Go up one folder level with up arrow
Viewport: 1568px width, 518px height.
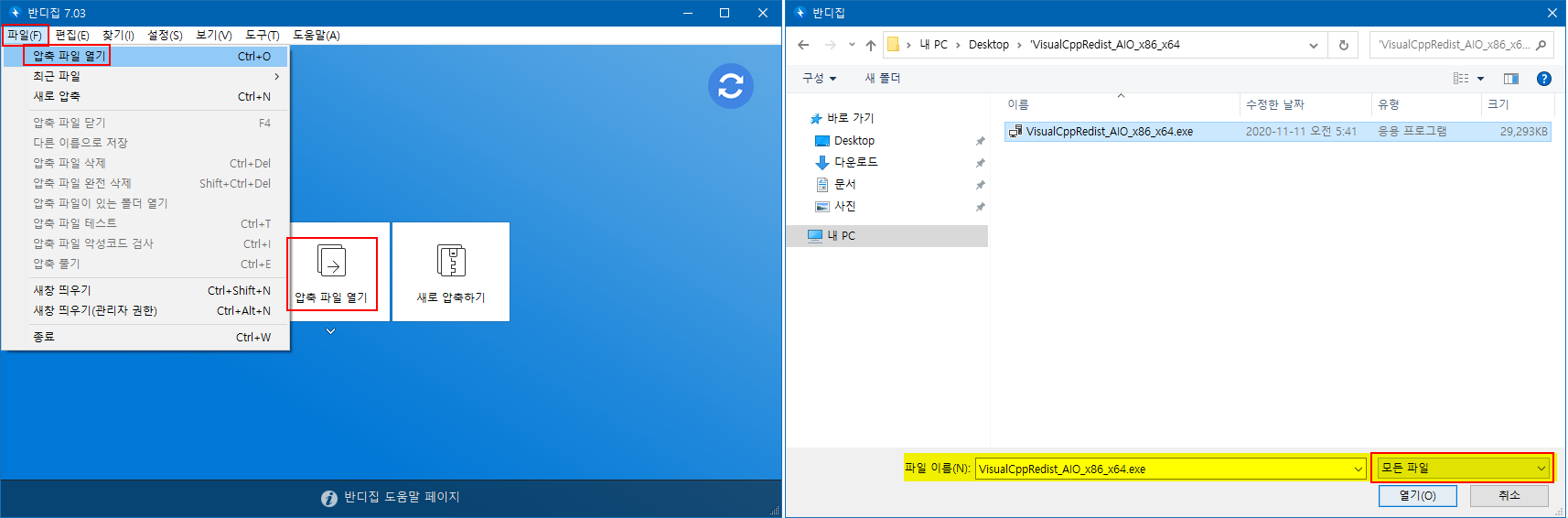point(871,45)
